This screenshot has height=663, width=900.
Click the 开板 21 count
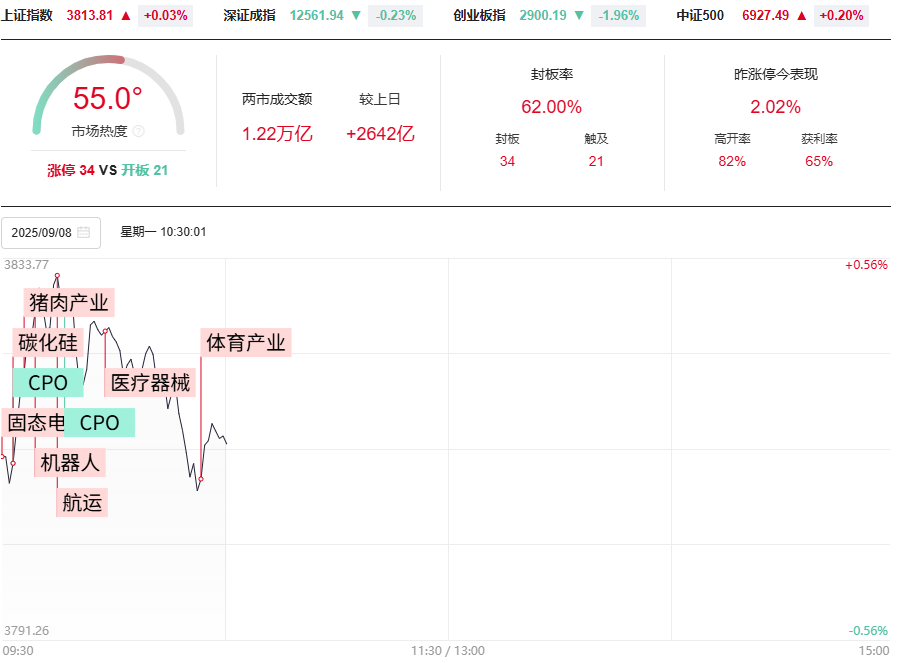point(145,171)
